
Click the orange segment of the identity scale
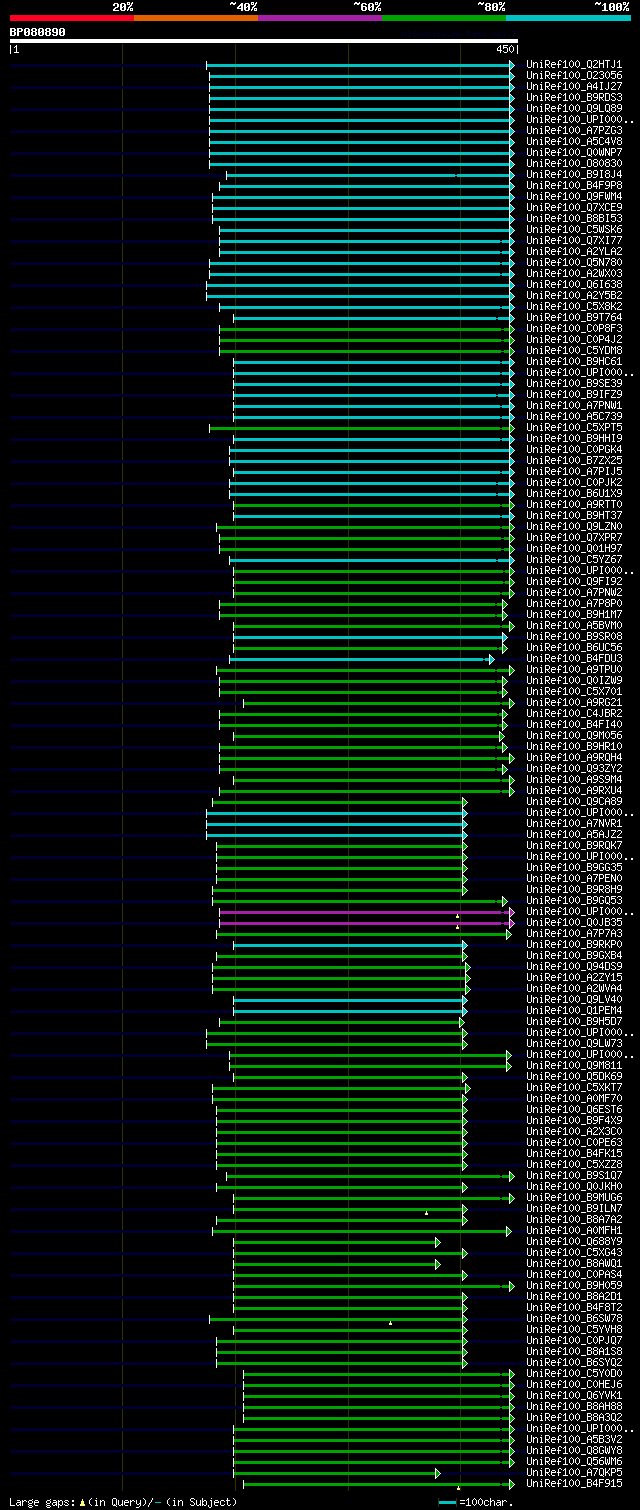[x=196, y=17]
